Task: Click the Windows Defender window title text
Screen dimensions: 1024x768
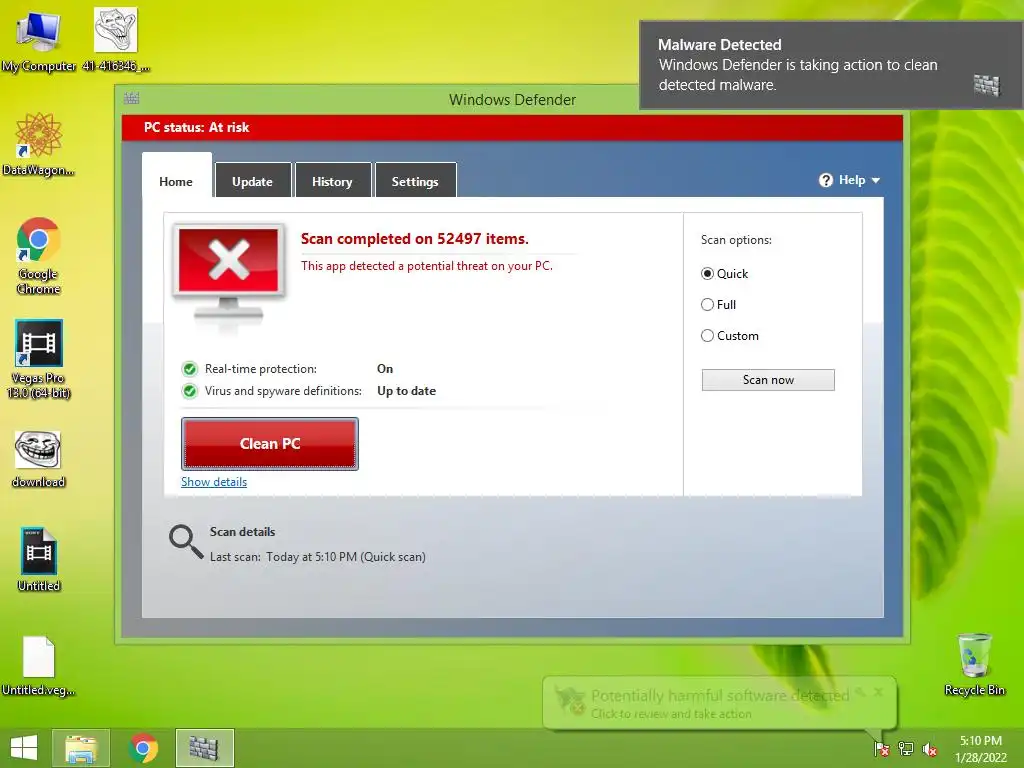Action: pyautogui.click(x=512, y=100)
